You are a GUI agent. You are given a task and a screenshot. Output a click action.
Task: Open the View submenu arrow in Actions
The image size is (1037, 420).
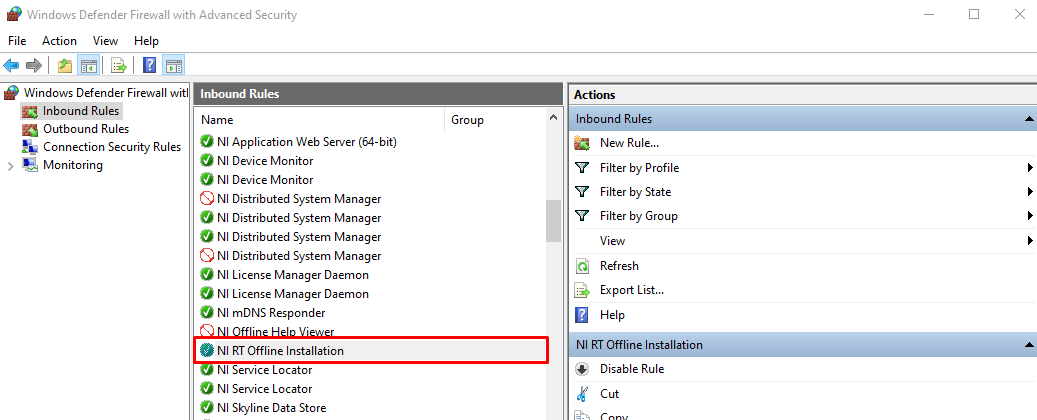[1030, 241]
